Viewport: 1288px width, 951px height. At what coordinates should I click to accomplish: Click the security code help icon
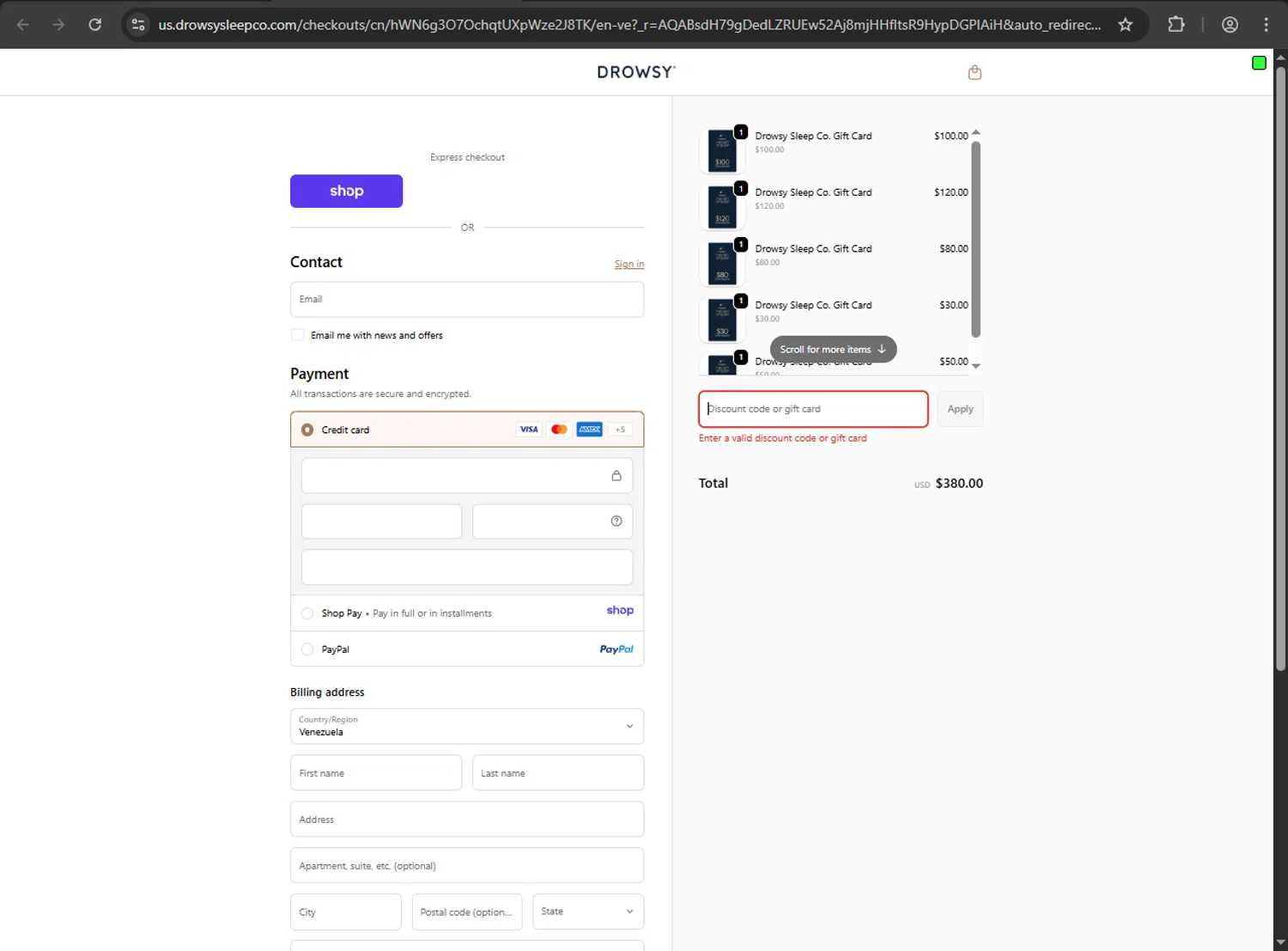point(617,521)
